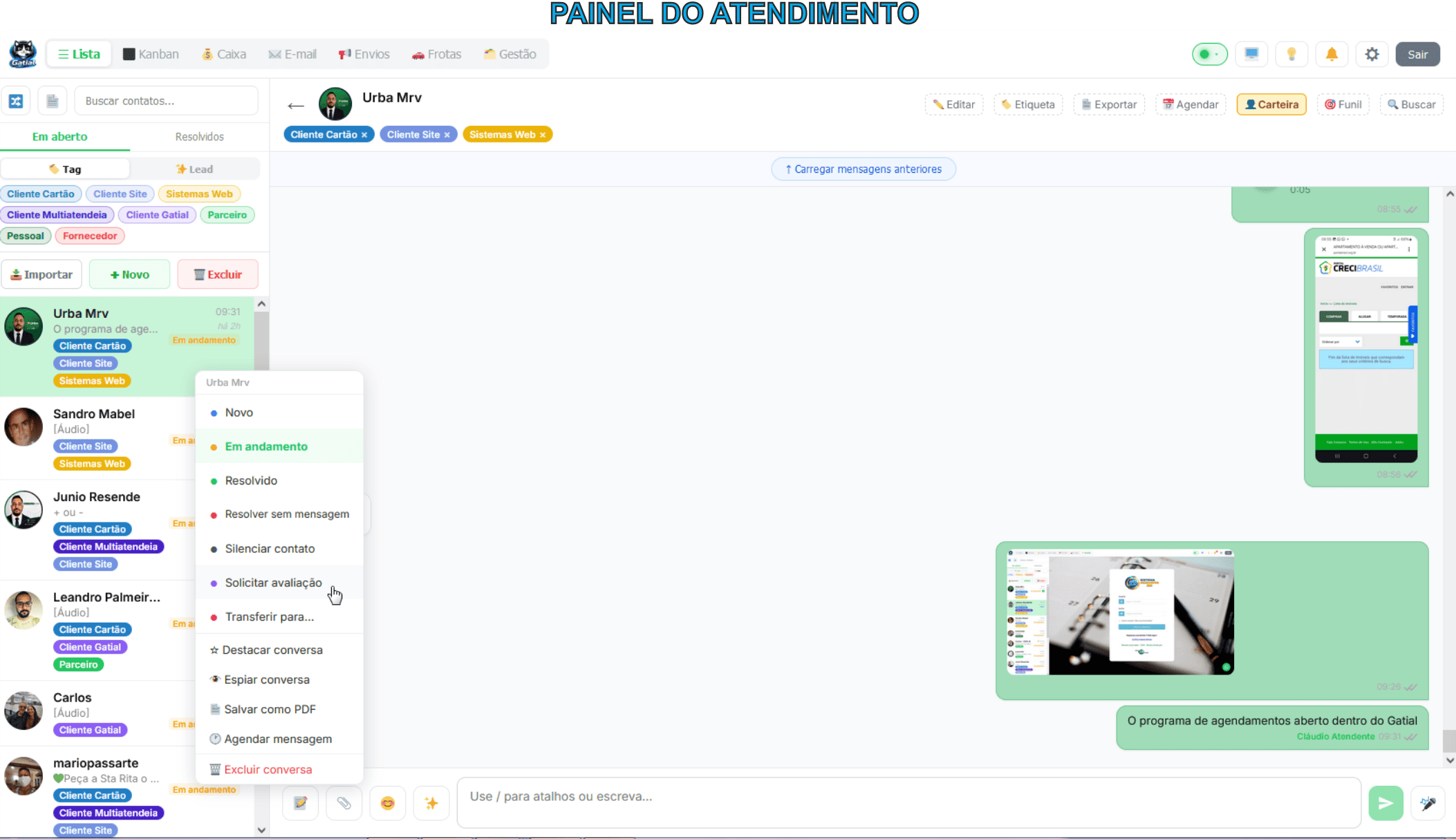This screenshot has height=839, width=1456.
Task: Click the lightbulb tips icon
Action: click(x=1291, y=54)
